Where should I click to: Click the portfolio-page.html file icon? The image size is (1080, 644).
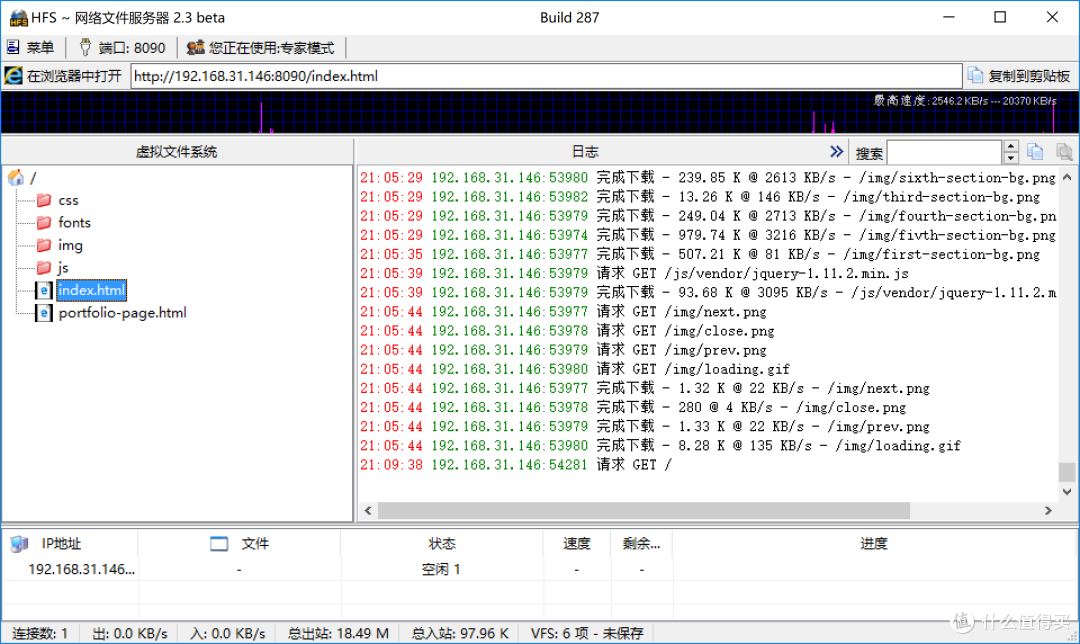(44, 313)
